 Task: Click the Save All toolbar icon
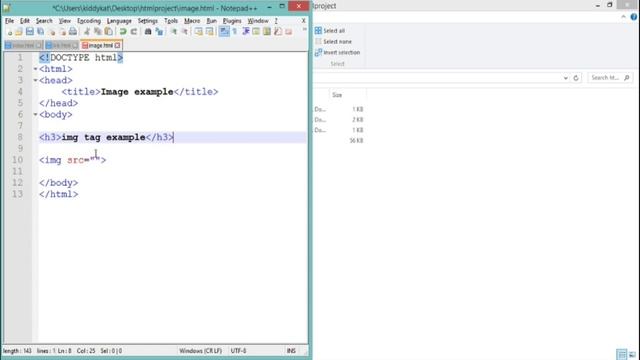coord(40,32)
